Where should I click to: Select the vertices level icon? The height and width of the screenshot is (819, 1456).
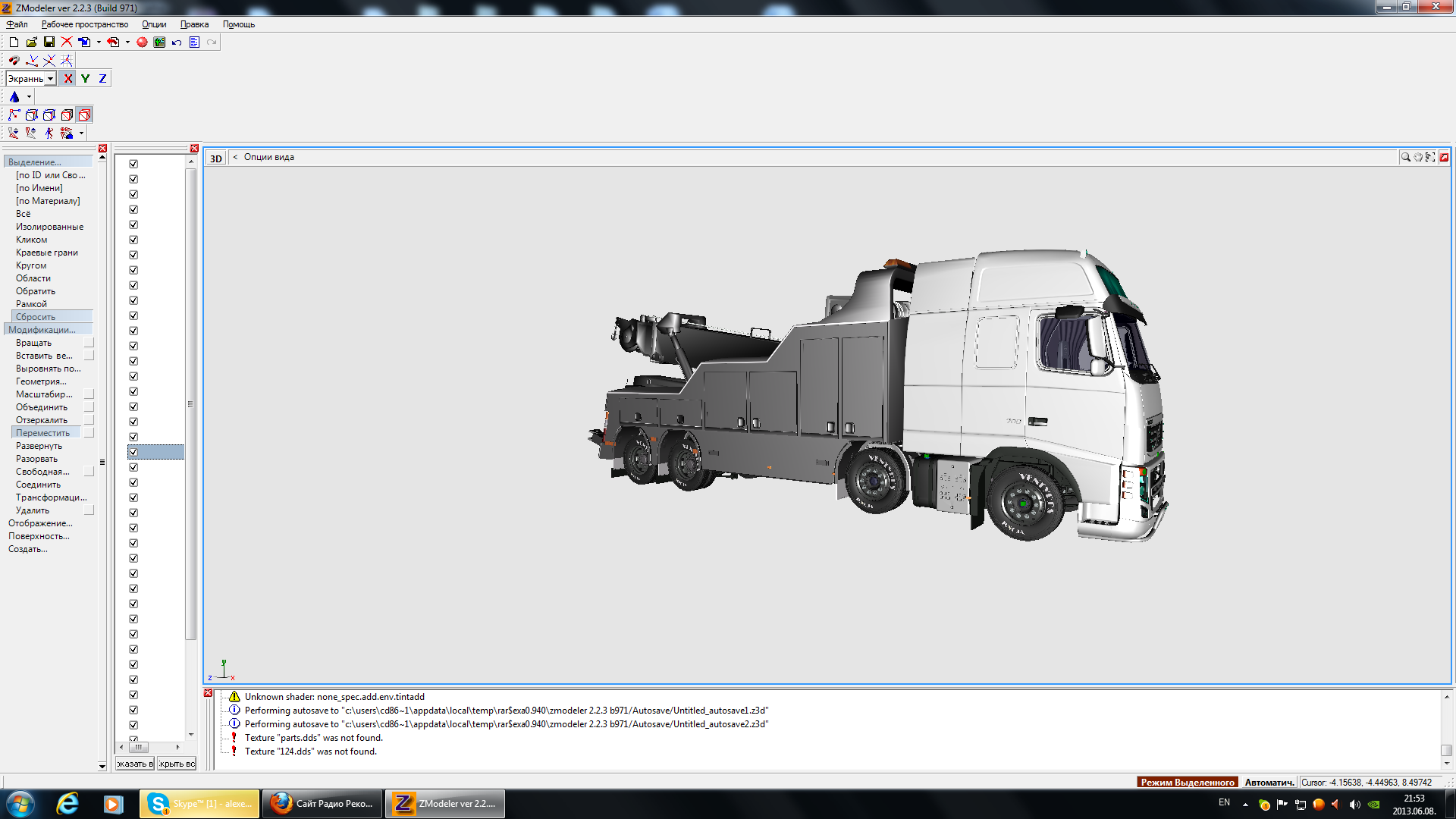[x=14, y=115]
